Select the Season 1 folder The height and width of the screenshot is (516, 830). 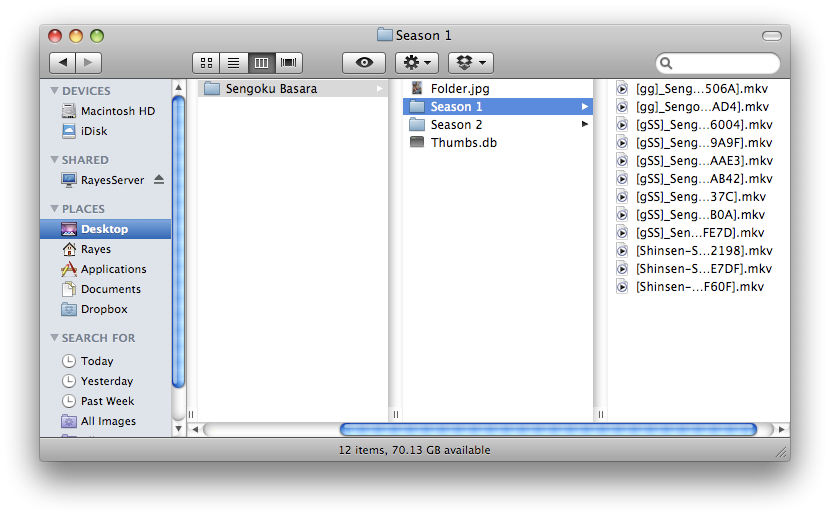[498, 106]
